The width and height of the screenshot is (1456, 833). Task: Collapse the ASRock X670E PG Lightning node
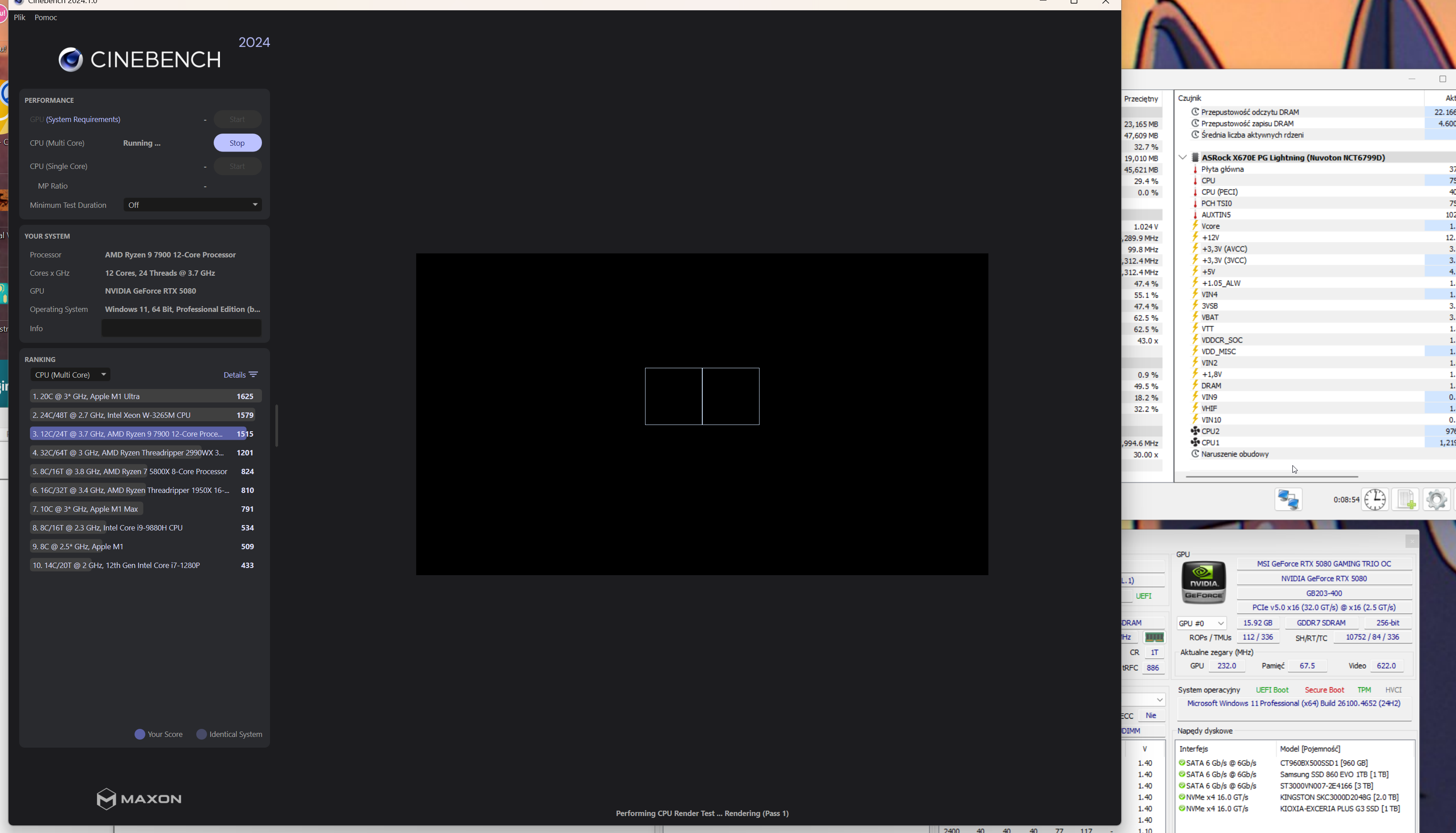[x=1182, y=157]
